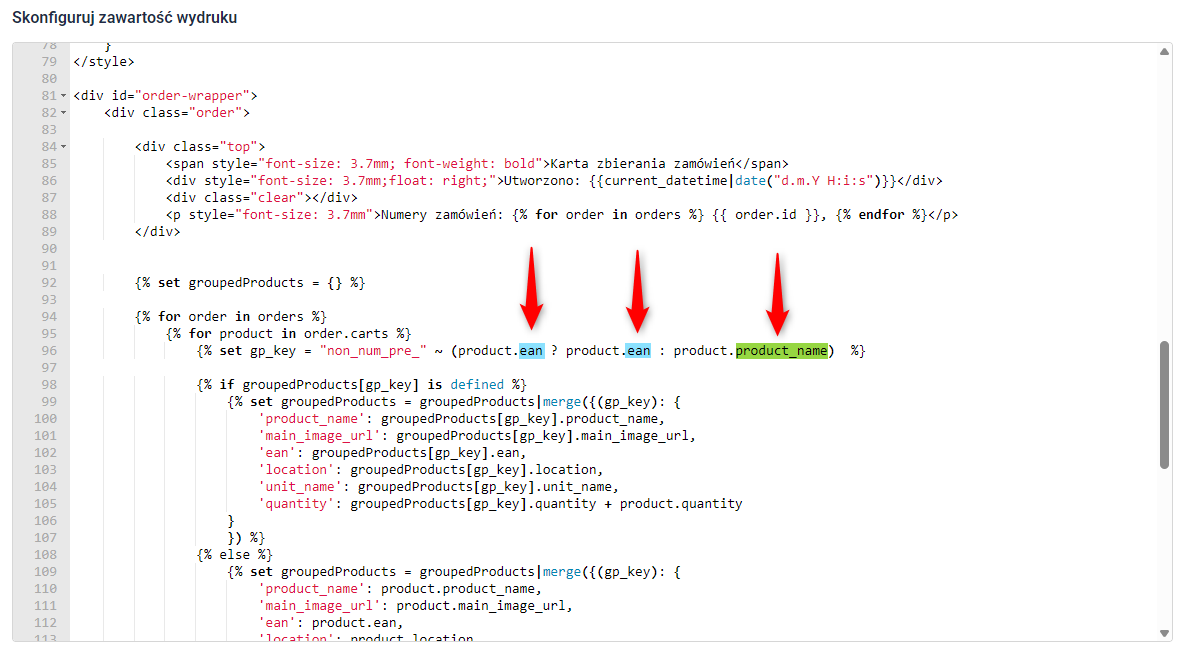Click the "Skonfiguruj zawartość wydruku" heading
The width and height of the screenshot is (1184, 654).
[125, 17]
